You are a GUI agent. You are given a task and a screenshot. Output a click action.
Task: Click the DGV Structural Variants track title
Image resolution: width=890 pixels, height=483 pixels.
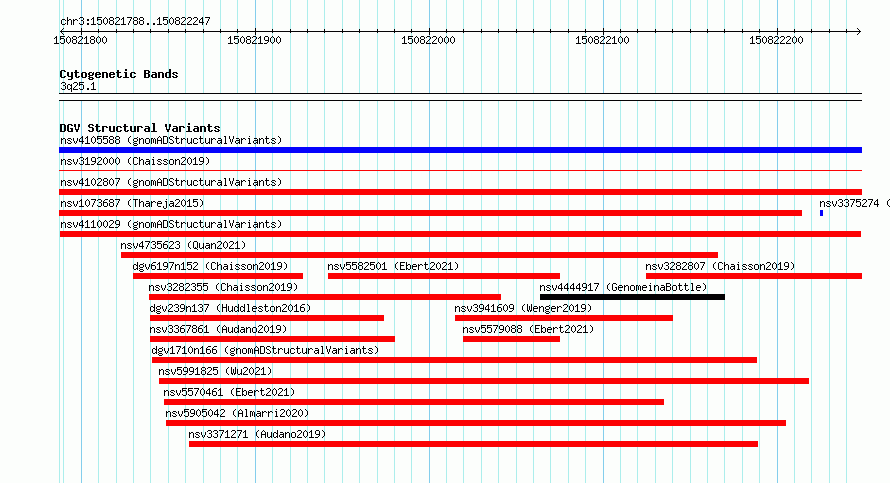[x=140, y=128]
